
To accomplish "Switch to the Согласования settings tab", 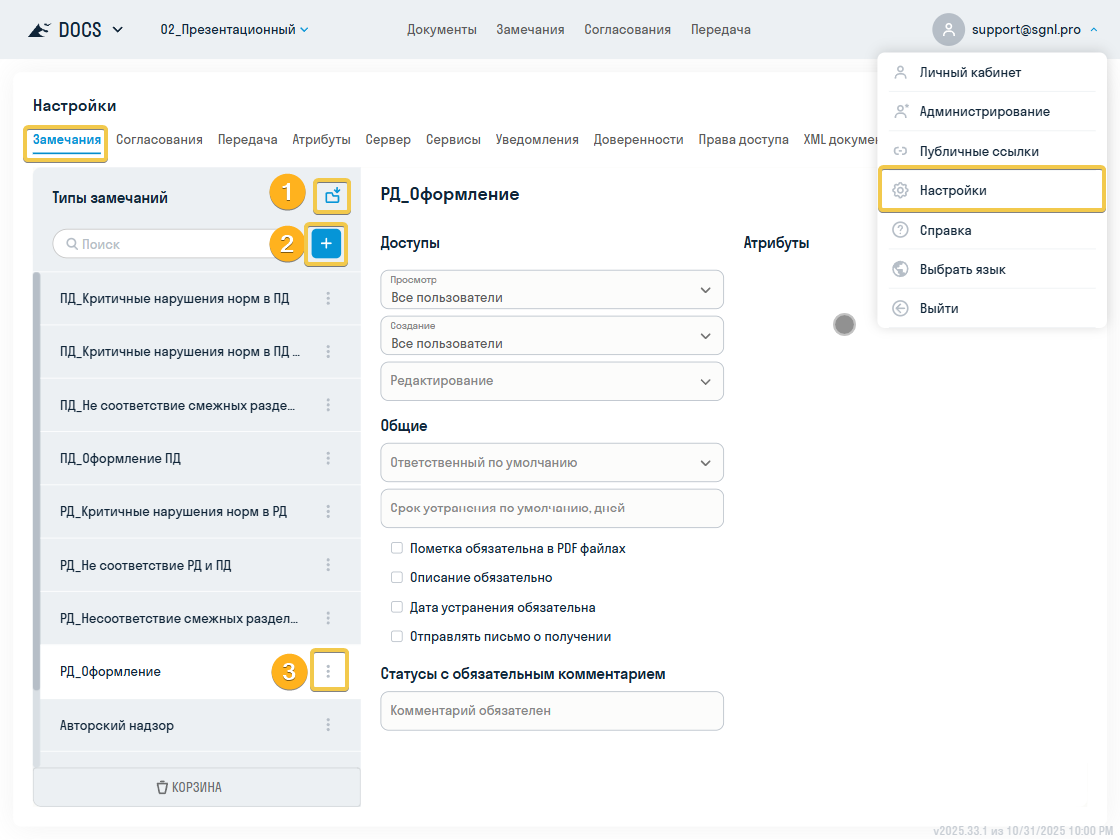I will pyautogui.click(x=159, y=140).
